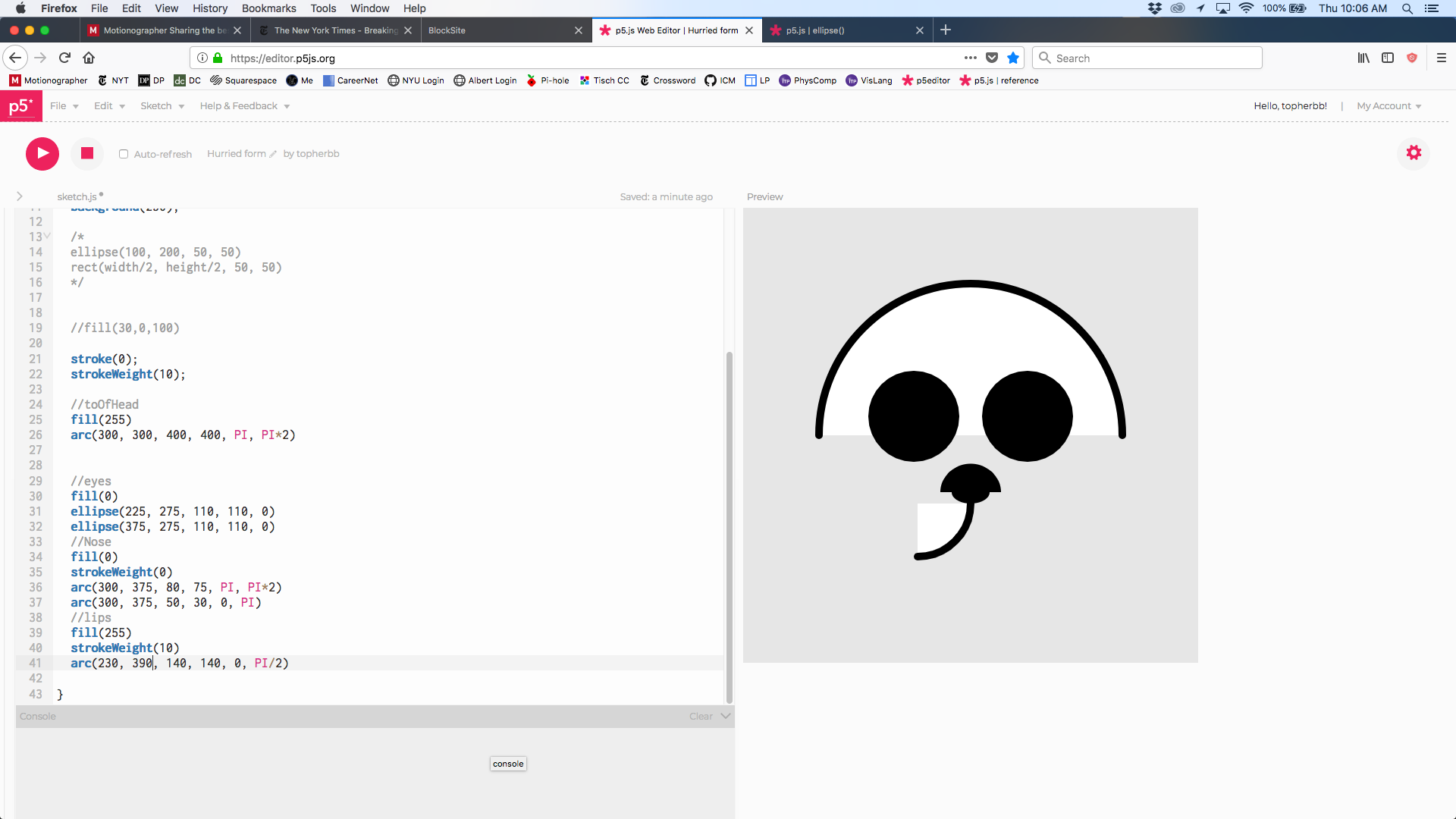
Task: Collapse the code fold on line 13
Action: [48, 236]
